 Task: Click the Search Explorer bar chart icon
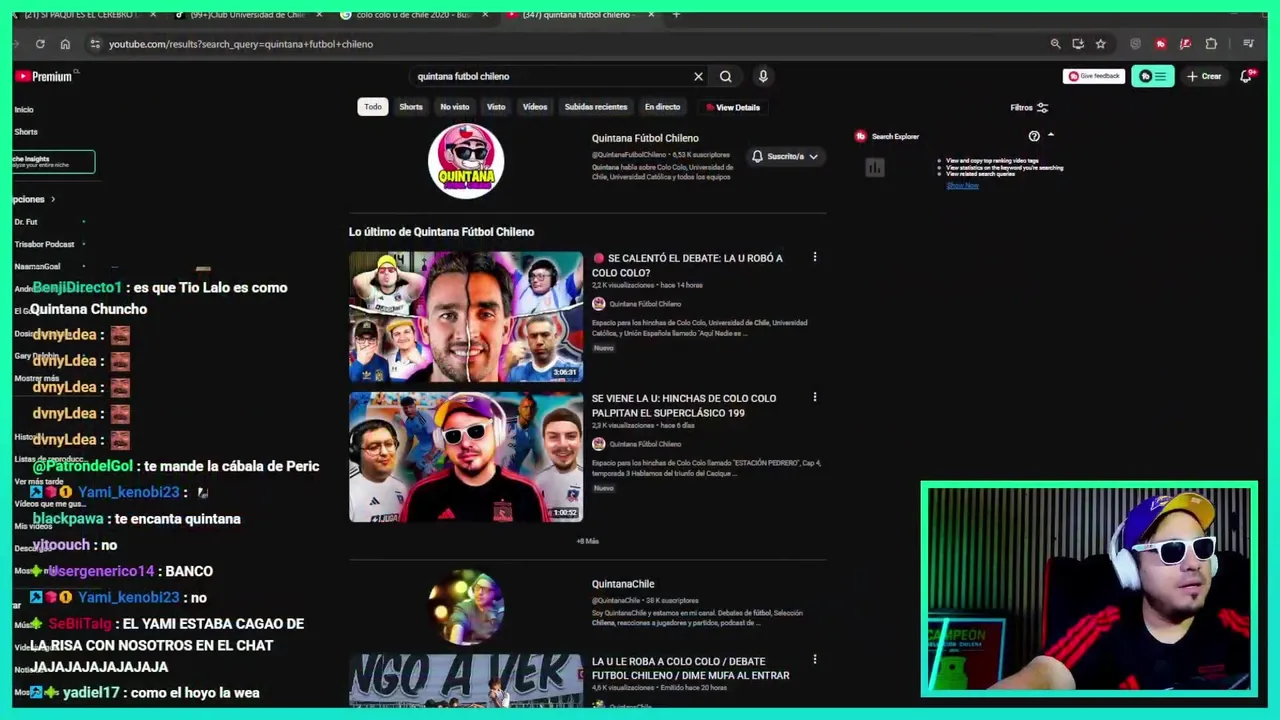point(875,168)
